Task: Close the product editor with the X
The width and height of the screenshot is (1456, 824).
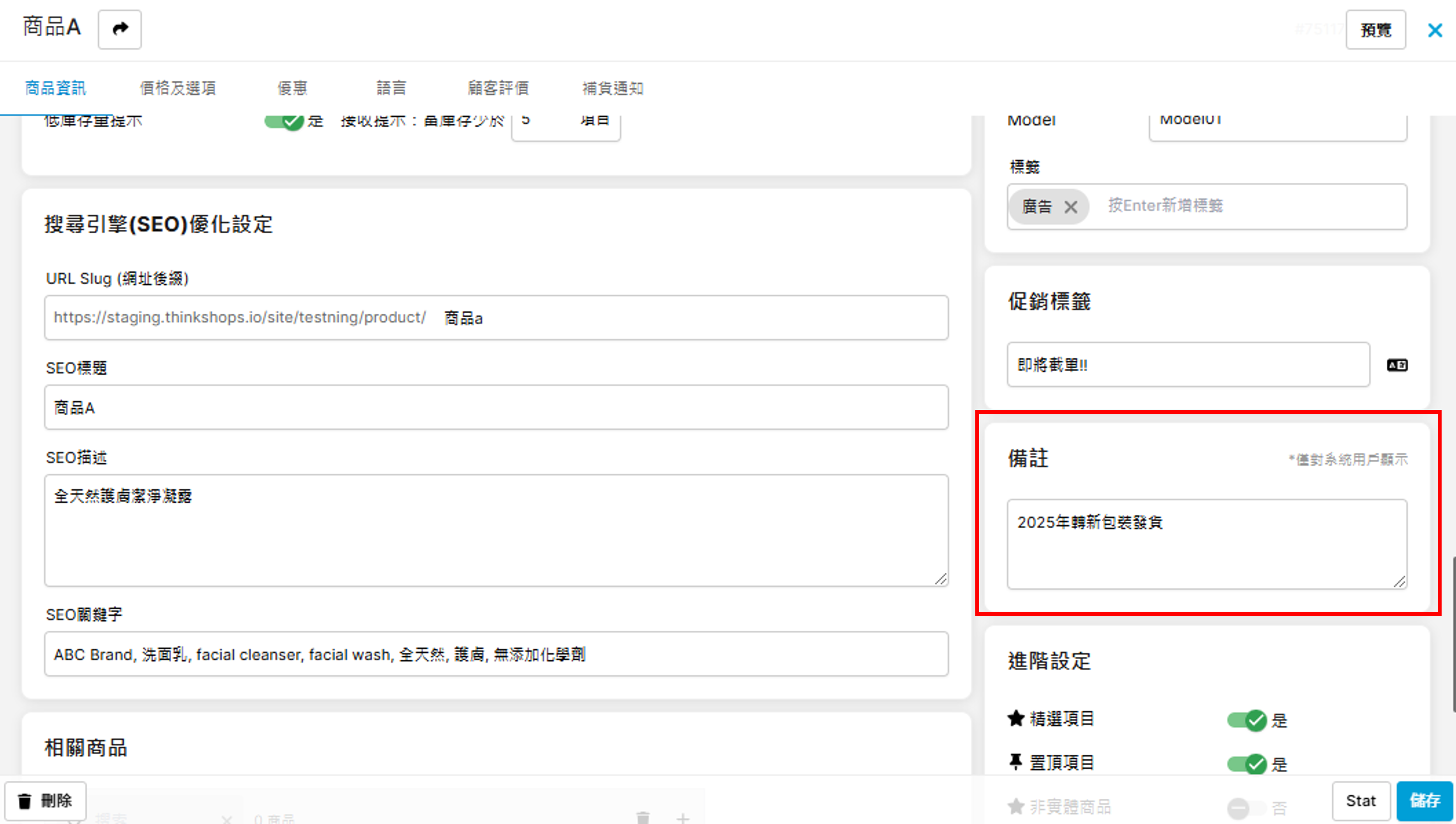Action: point(1435,30)
